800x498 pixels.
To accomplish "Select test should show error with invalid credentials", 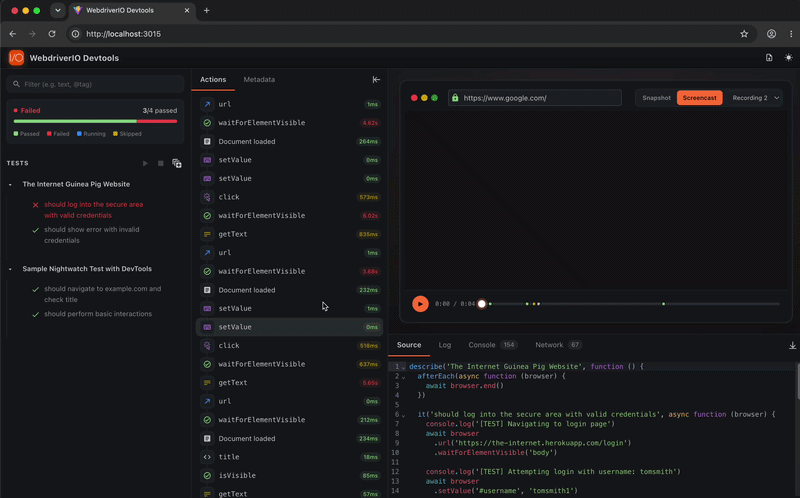I will pyautogui.click(x=92, y=235).
